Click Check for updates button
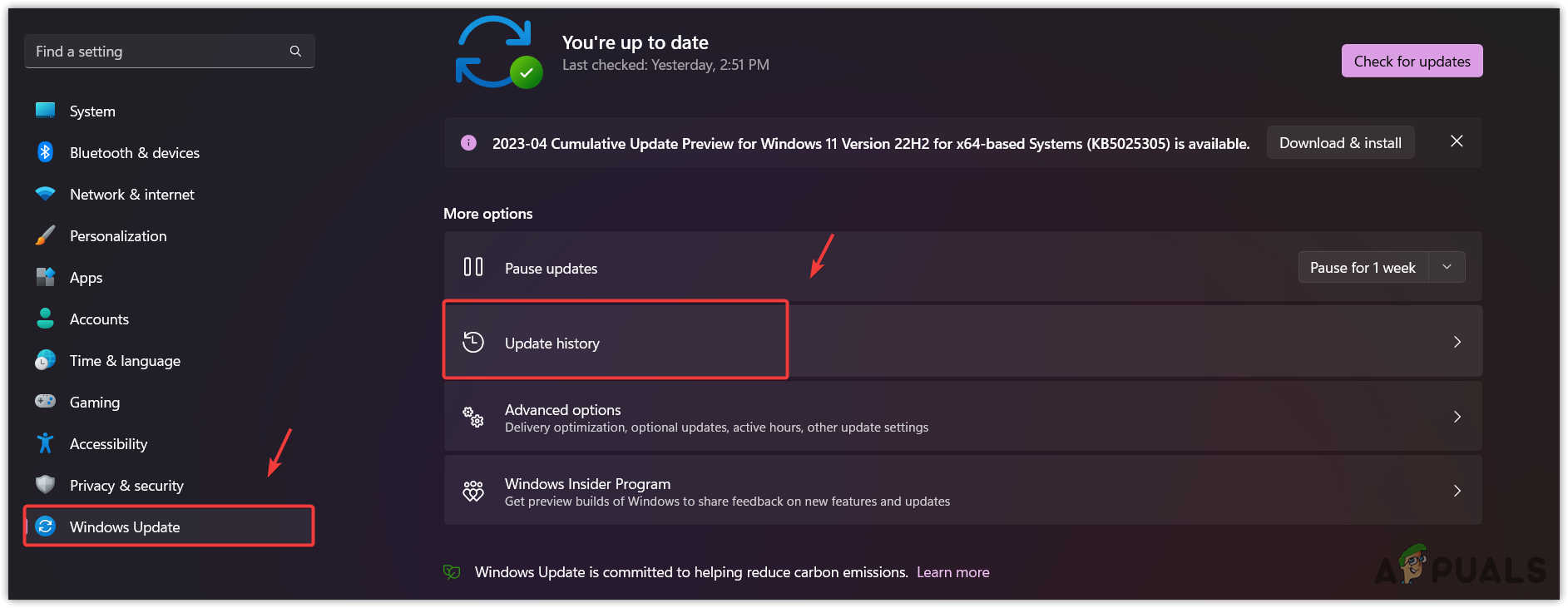Image resolution: width=1568 pixels, height=608 pixels. click(x=1412, y=61)
